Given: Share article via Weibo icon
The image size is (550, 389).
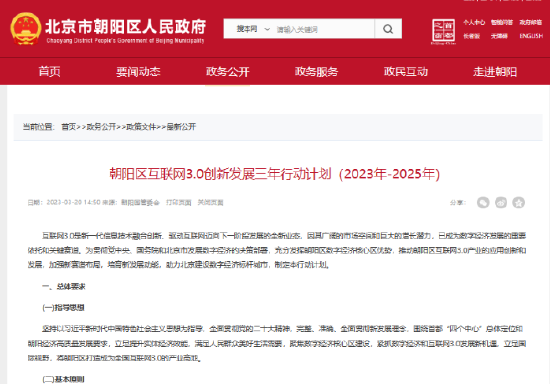Looking at the screenshot, I should 501,202.
